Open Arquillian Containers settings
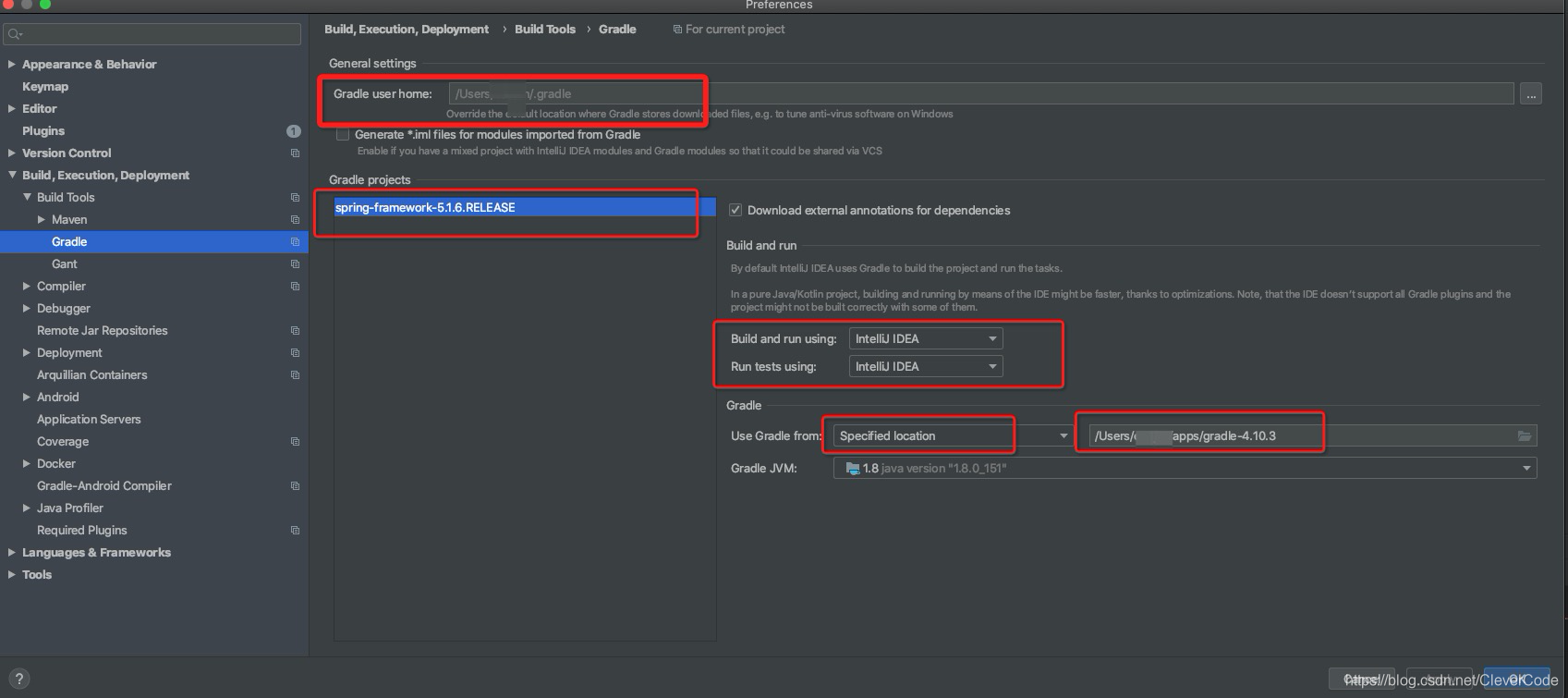 pyautogui.click(x=92, y=374)
